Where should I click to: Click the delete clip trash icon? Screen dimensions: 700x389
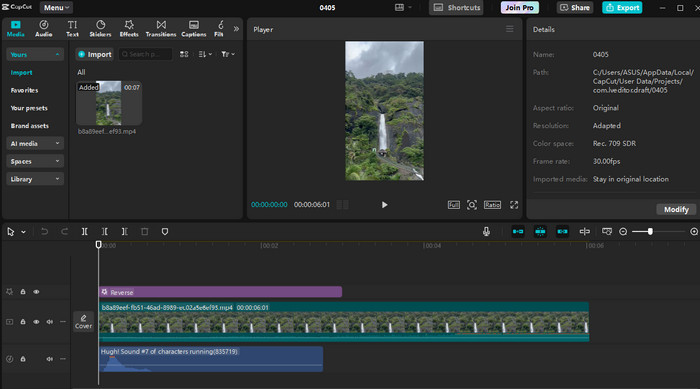coord(145,231)
